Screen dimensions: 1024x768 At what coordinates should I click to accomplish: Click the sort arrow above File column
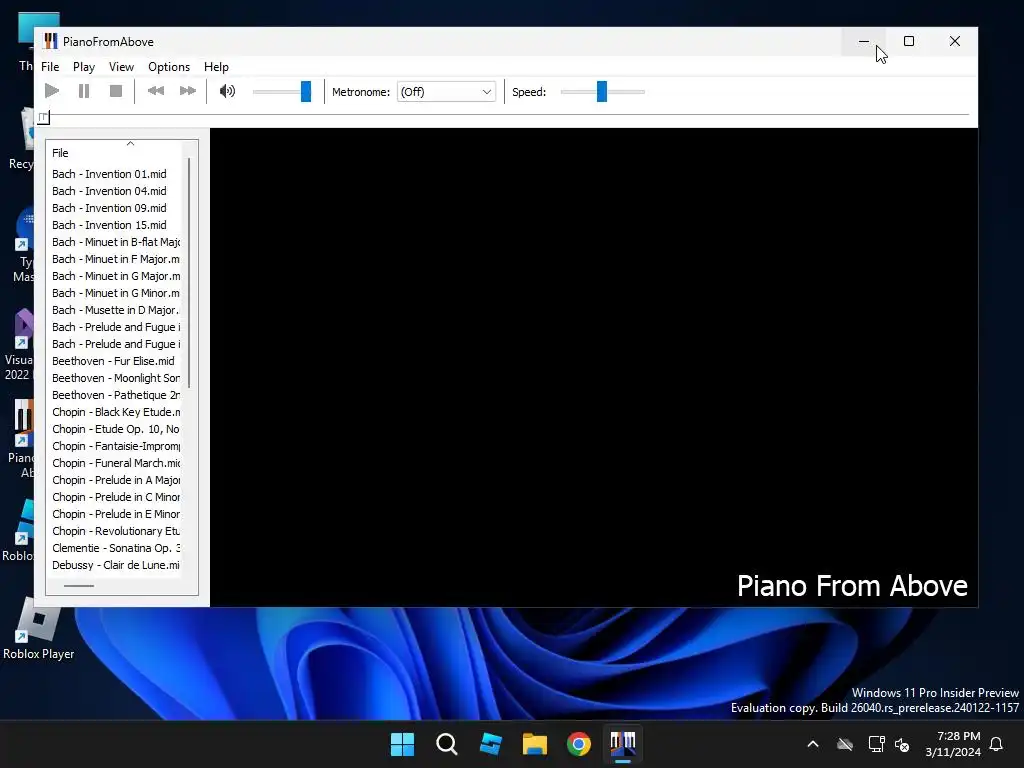130,143
